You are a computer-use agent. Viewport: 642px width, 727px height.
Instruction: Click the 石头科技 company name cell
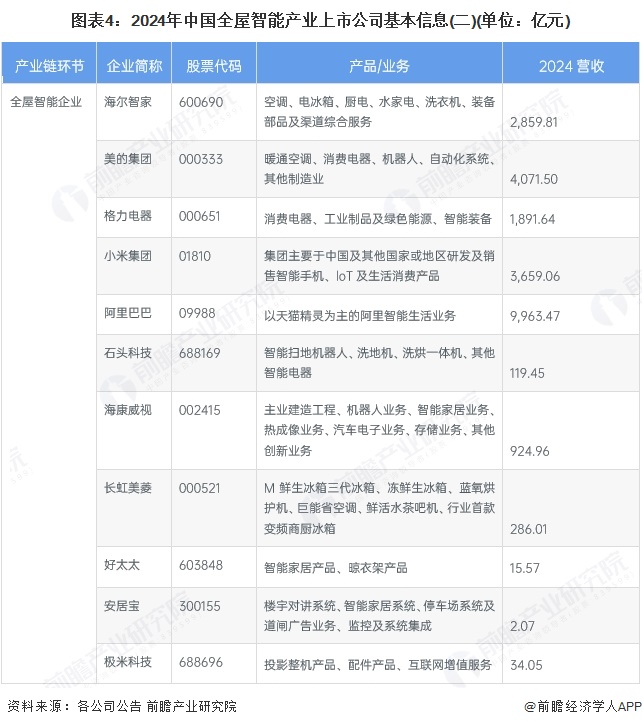pyautogui.click(x=128, y=352)
